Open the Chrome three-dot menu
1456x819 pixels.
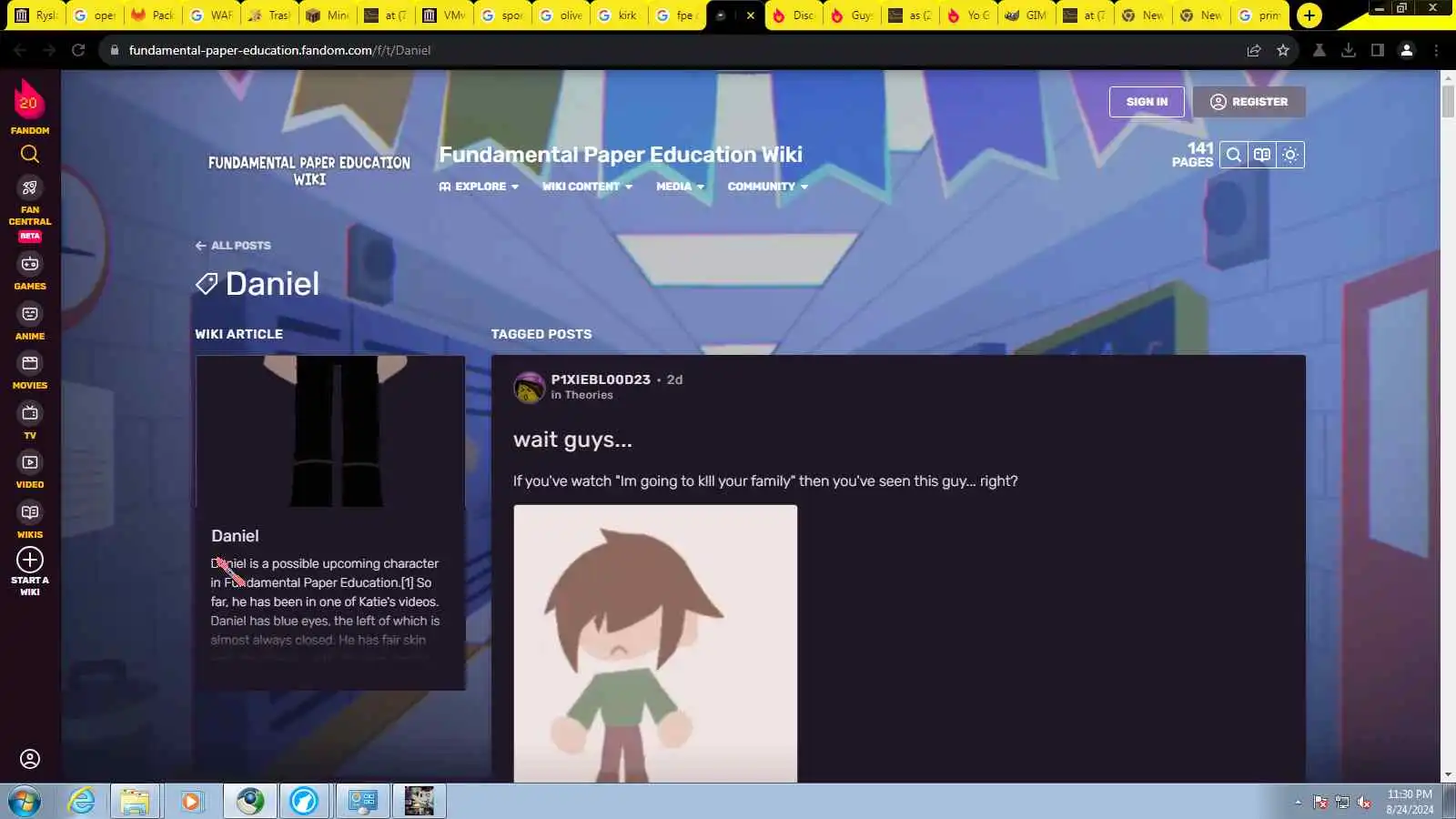click(x=1437, y=50)
